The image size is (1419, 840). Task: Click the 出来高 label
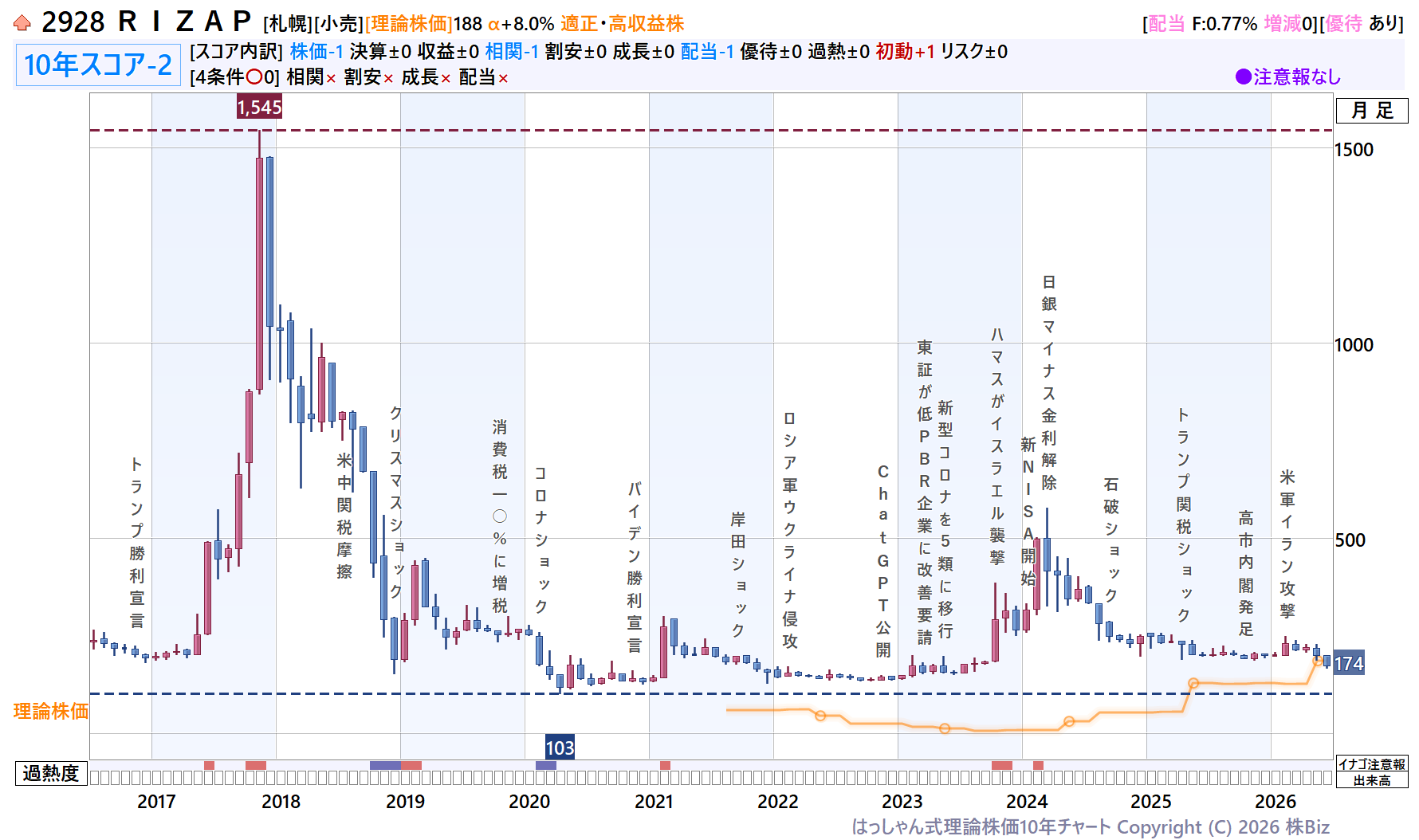point(1372,781)
